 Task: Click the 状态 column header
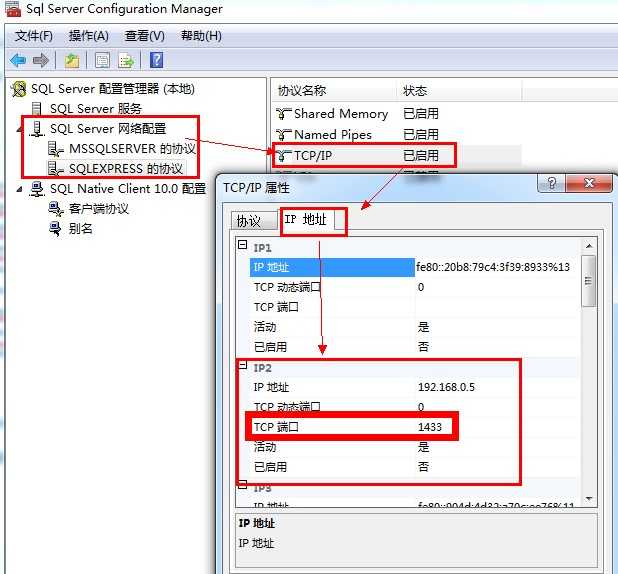pyautogui.click(x=459, y=91)
